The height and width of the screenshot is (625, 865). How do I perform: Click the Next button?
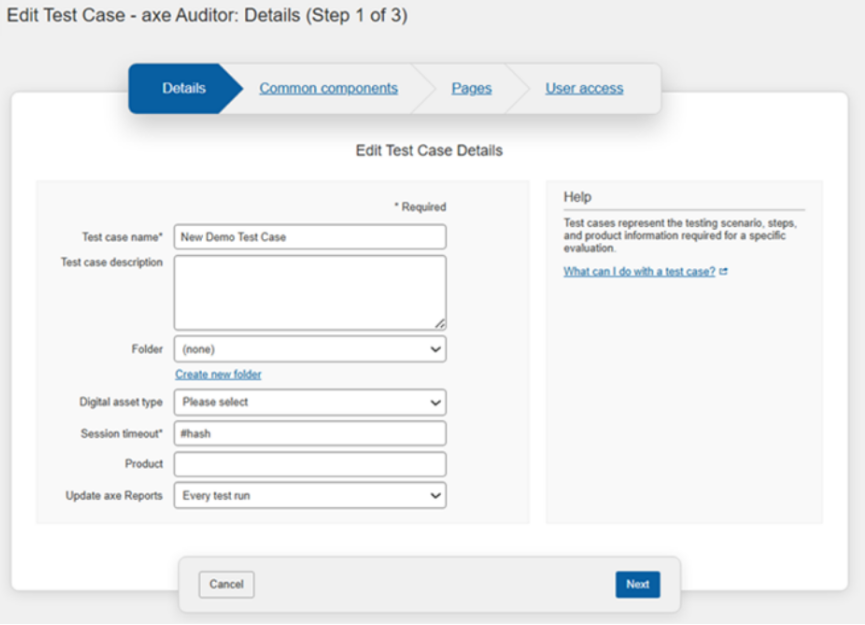tap(637, 584)
